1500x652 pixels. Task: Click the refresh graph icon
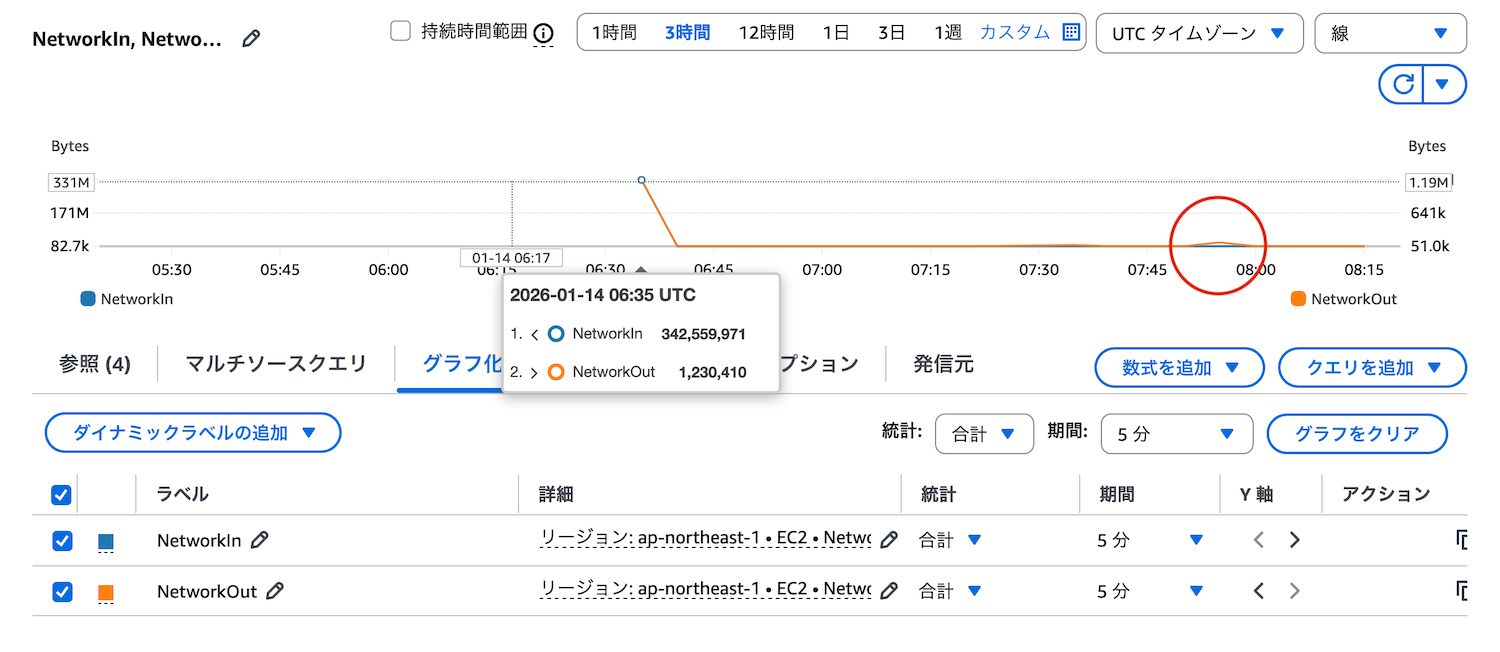click(1403, 84)
